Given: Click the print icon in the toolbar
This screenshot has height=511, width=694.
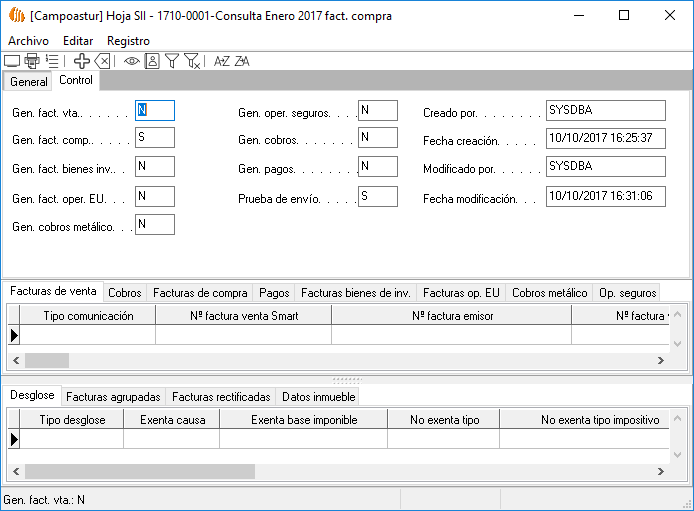Looking at the screenshot, I should (32, 61).
